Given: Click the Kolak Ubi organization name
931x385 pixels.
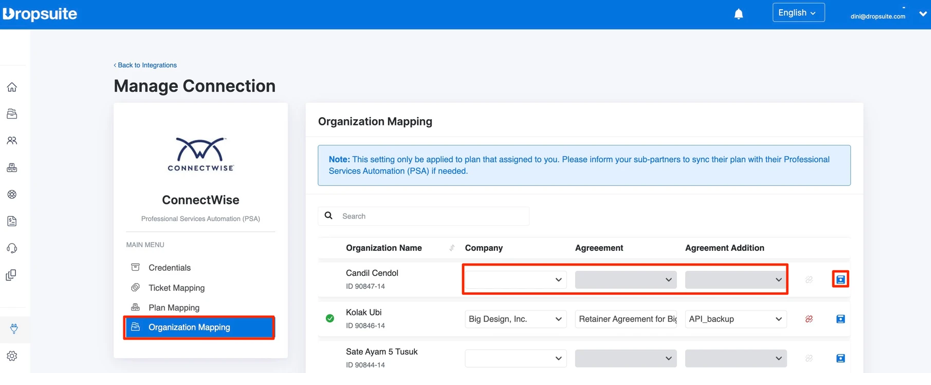Looking at the screenshot, I should 363,313.
